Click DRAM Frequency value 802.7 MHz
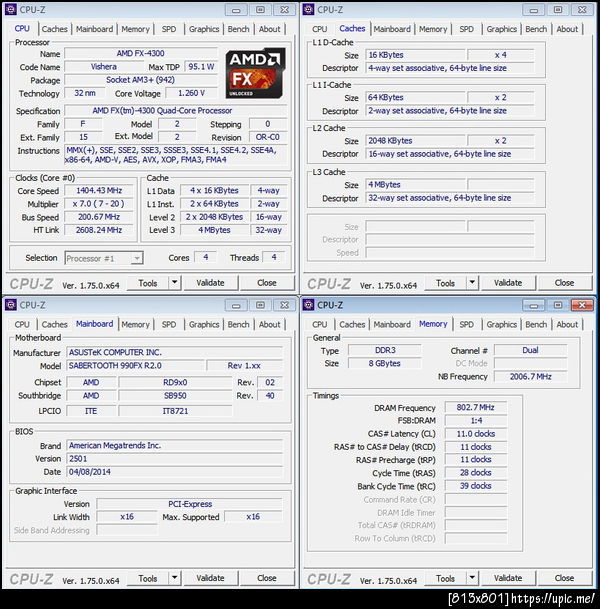 [476, 407]
